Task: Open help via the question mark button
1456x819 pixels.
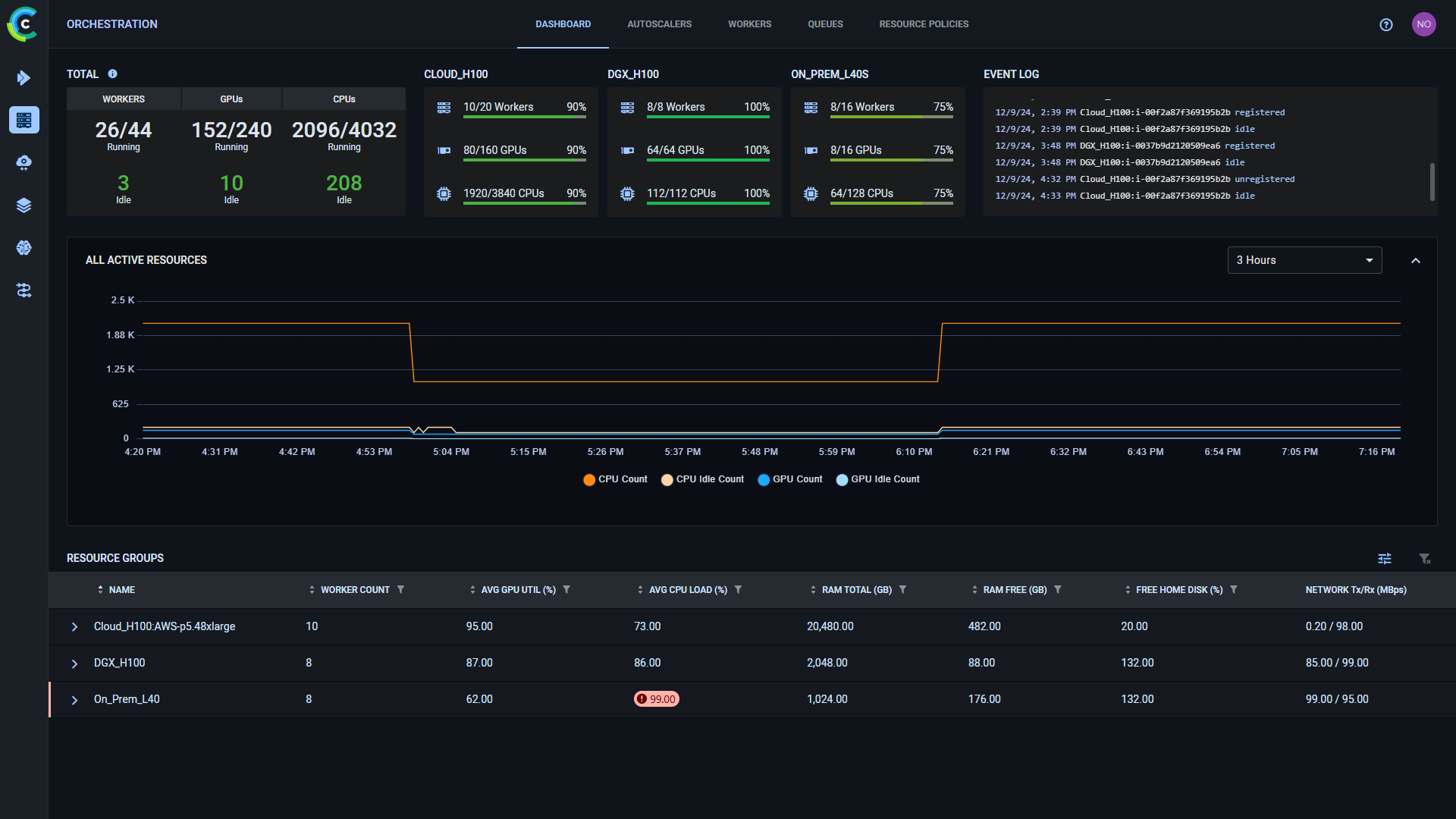Action: point(1385,24)
